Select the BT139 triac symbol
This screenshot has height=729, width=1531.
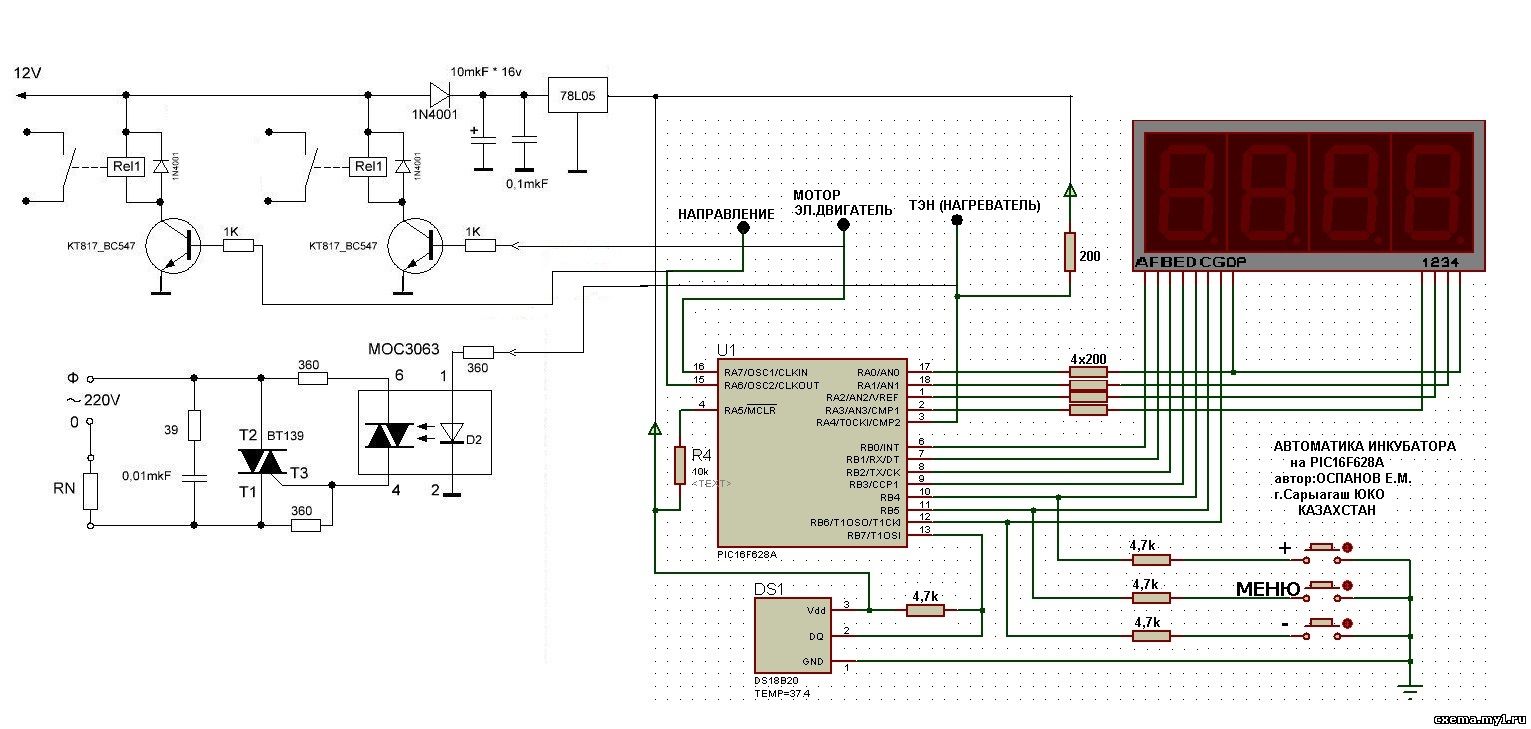(x=262, y=462)
